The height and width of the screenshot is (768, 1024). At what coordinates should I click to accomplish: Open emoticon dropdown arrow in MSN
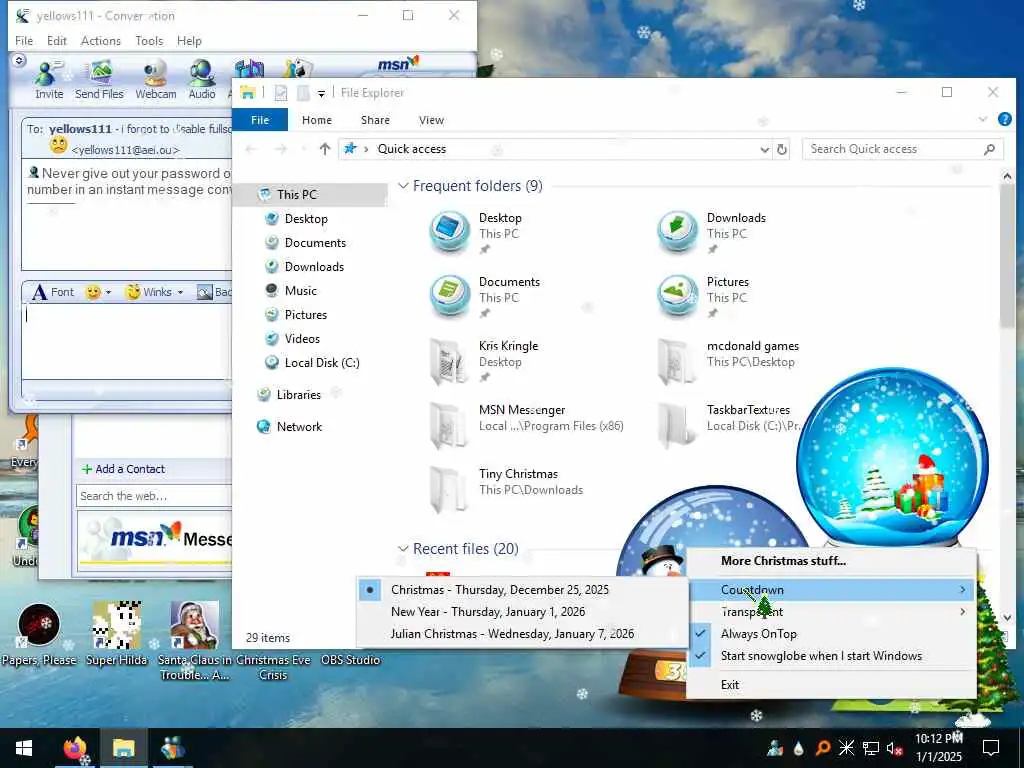108,293
